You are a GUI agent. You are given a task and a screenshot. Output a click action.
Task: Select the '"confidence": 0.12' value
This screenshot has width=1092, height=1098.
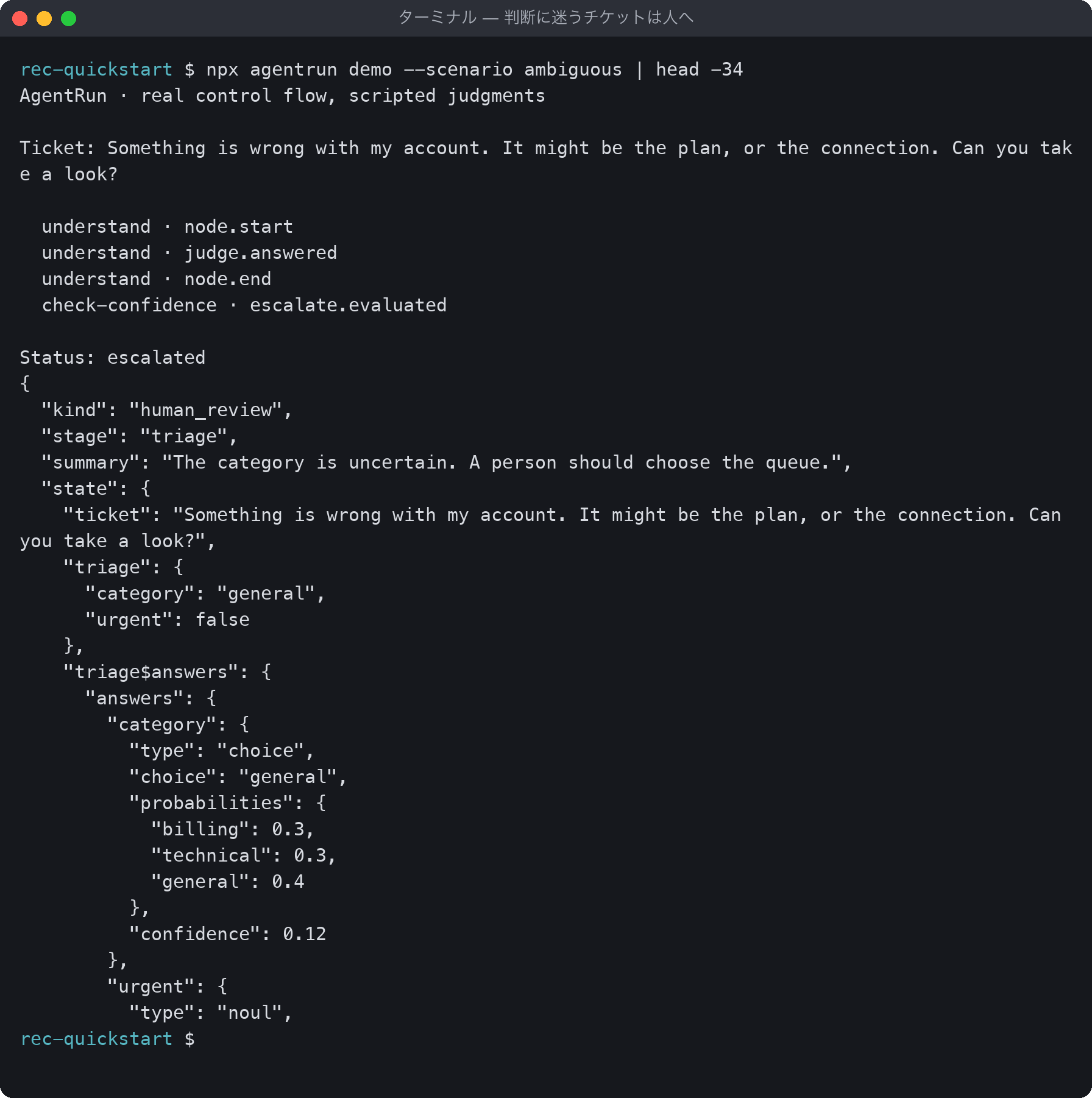tap(228, 934)
